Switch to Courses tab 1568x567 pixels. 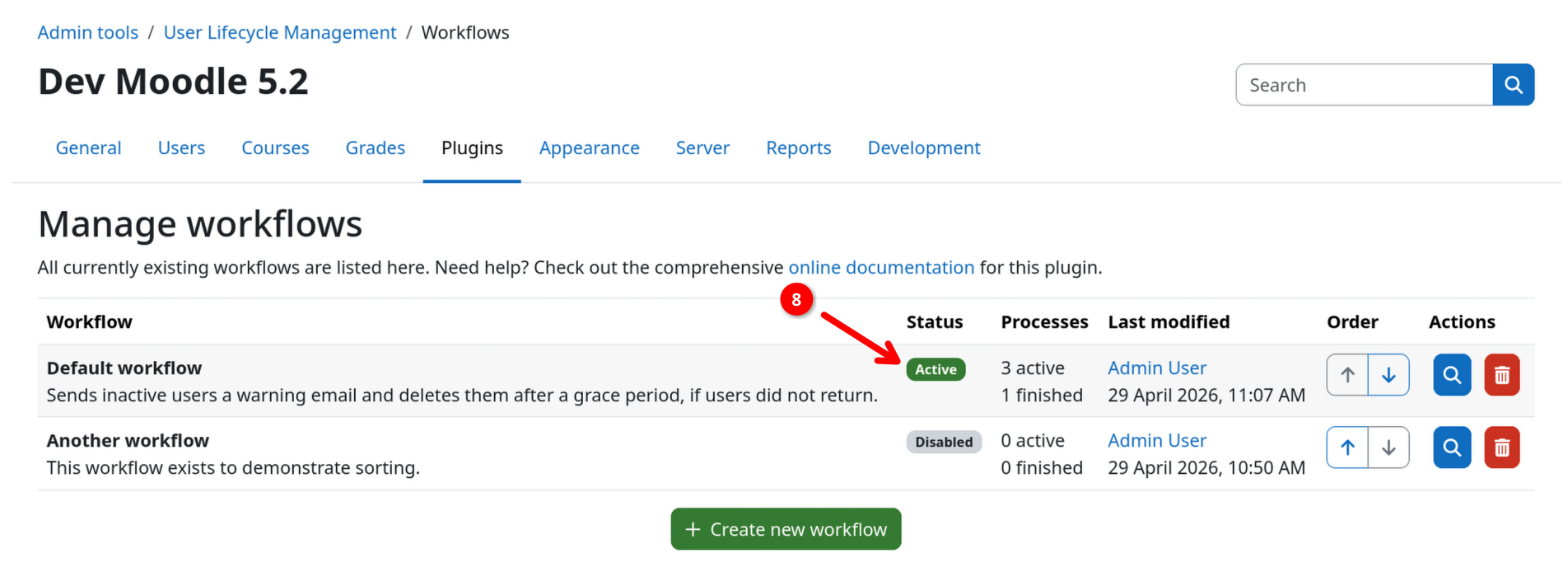pyautogui.click(x=275, y=148)
